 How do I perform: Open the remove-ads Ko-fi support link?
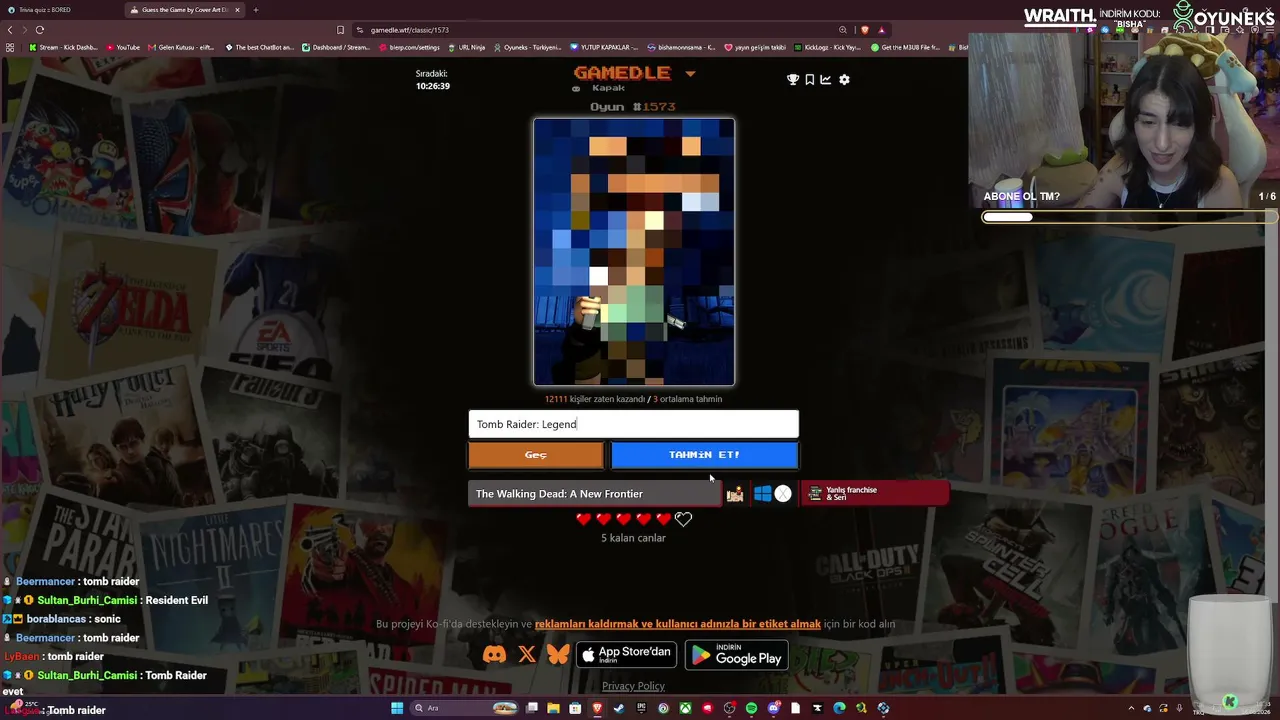click(x=678, y=624)
